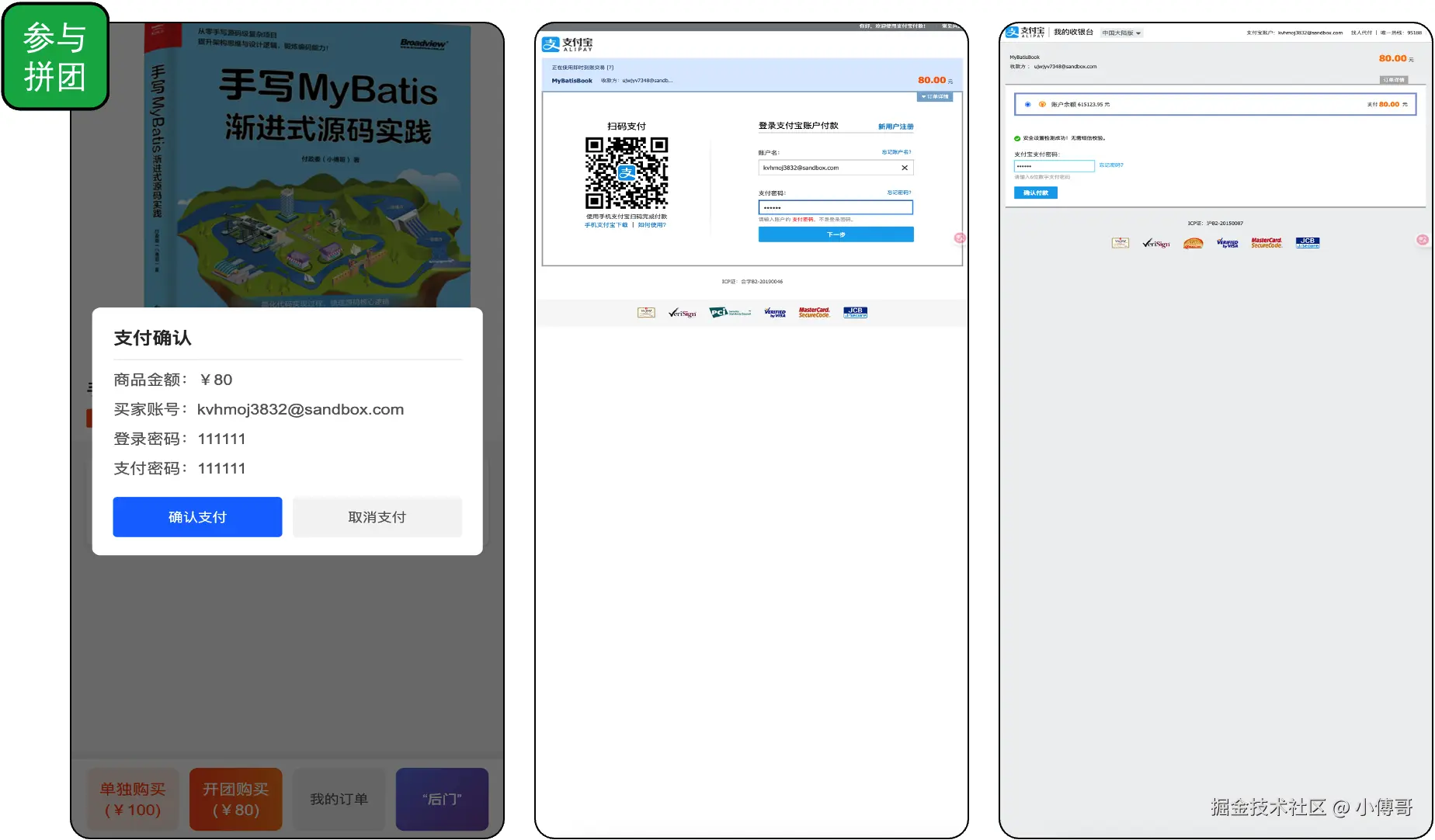Click 单独购买 (¥100) at the bottom
Screen dimensions: 1435x840
(133, 800)
